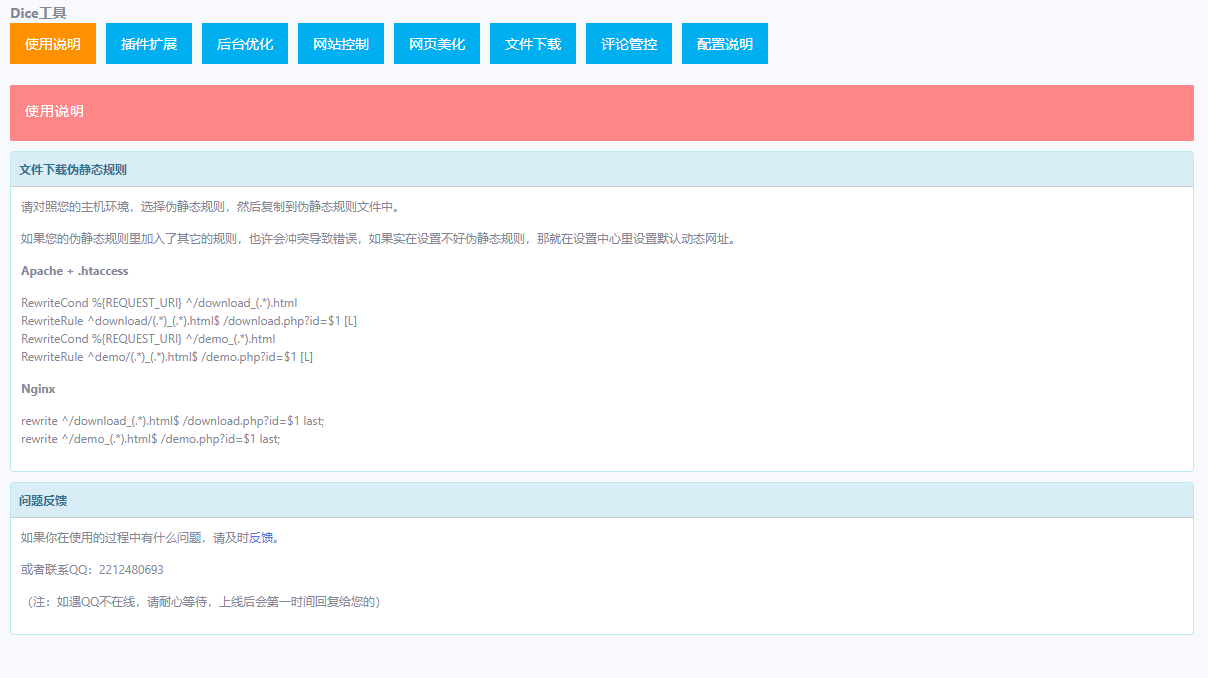Open the 使用说明 tab
The height and width of the screenshot is (678, 1208).
pos(53,44)
